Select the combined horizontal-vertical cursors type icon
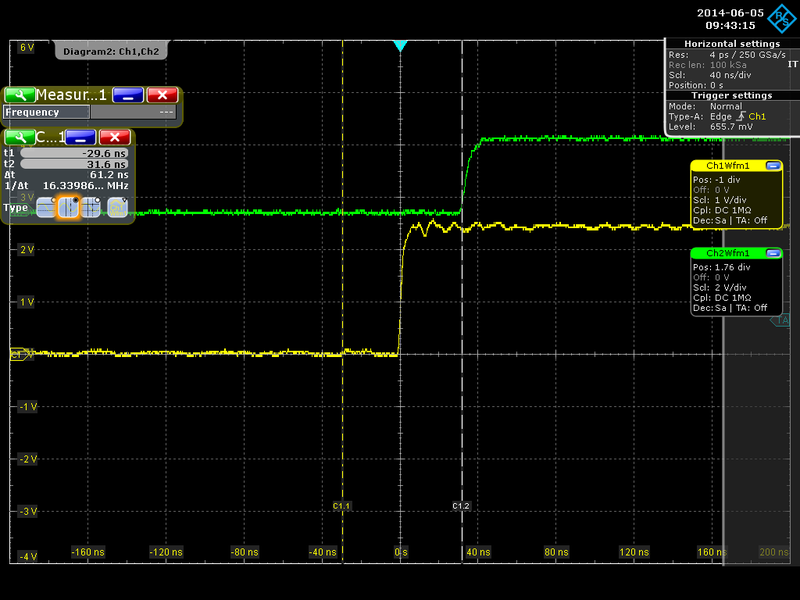 coord(91,208)
